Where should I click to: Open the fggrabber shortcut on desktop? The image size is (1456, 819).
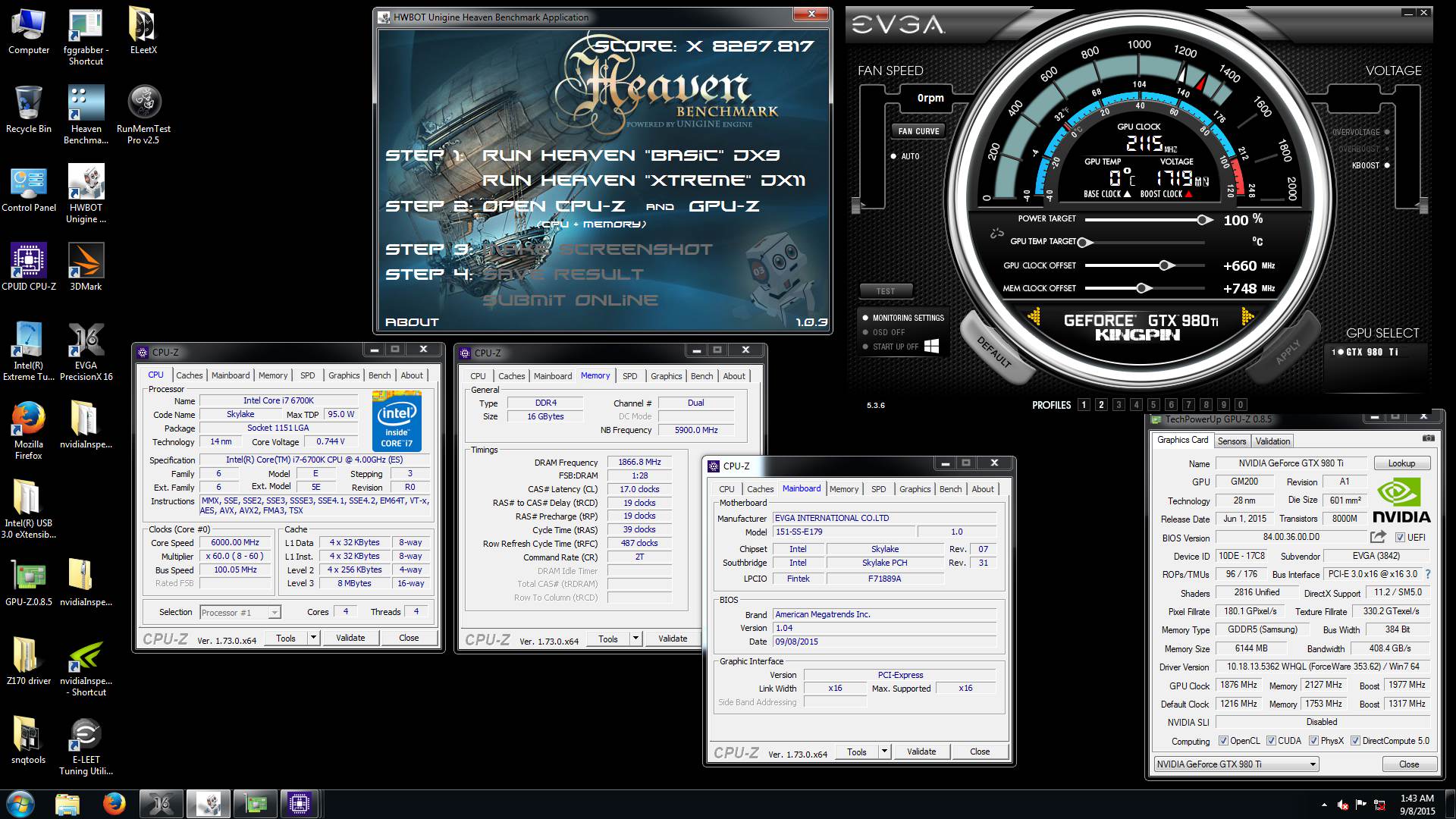pyautogui.click(x=86, y=36)
